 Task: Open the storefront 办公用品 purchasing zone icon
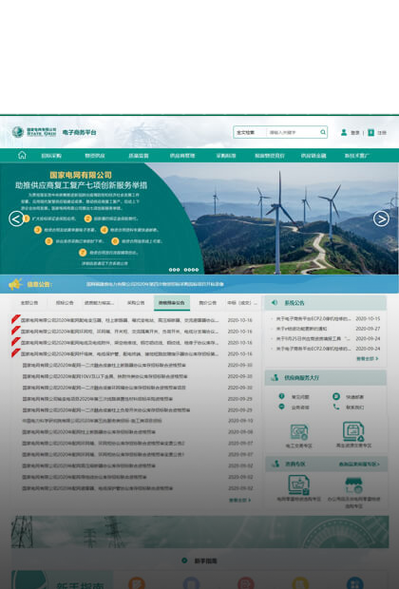point(354,485)
